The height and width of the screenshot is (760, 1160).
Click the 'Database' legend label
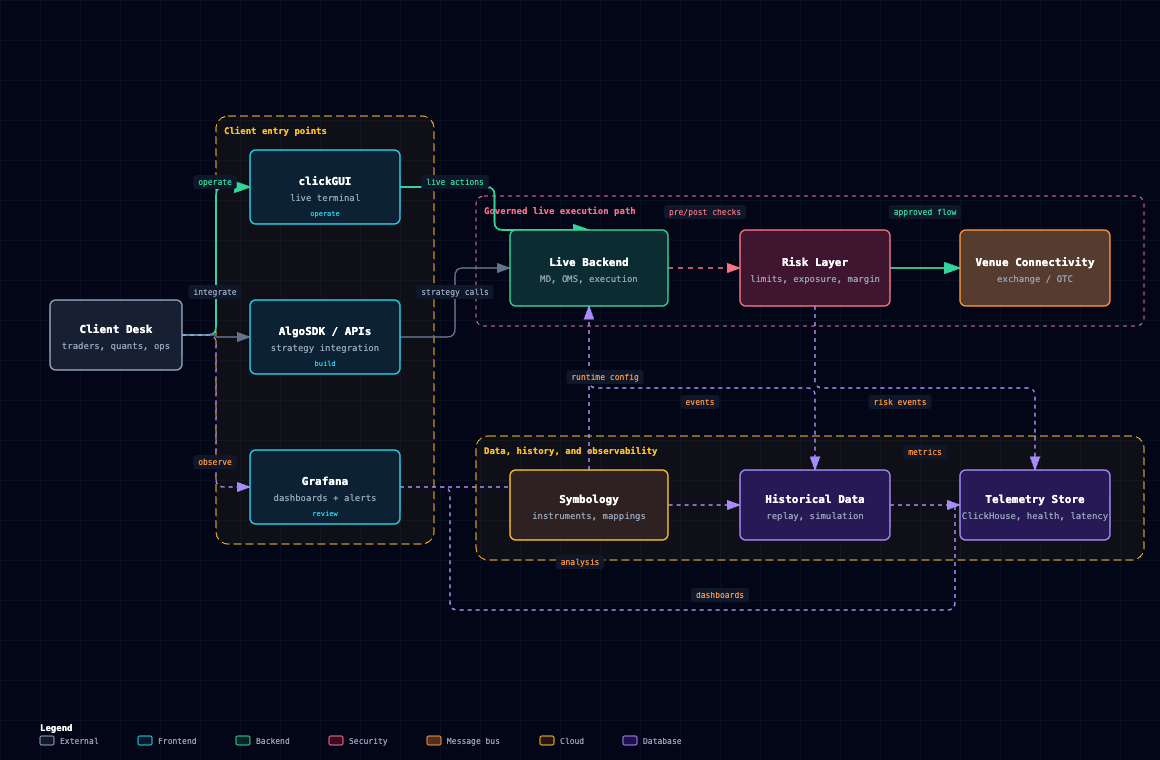(x=662, y=741)
